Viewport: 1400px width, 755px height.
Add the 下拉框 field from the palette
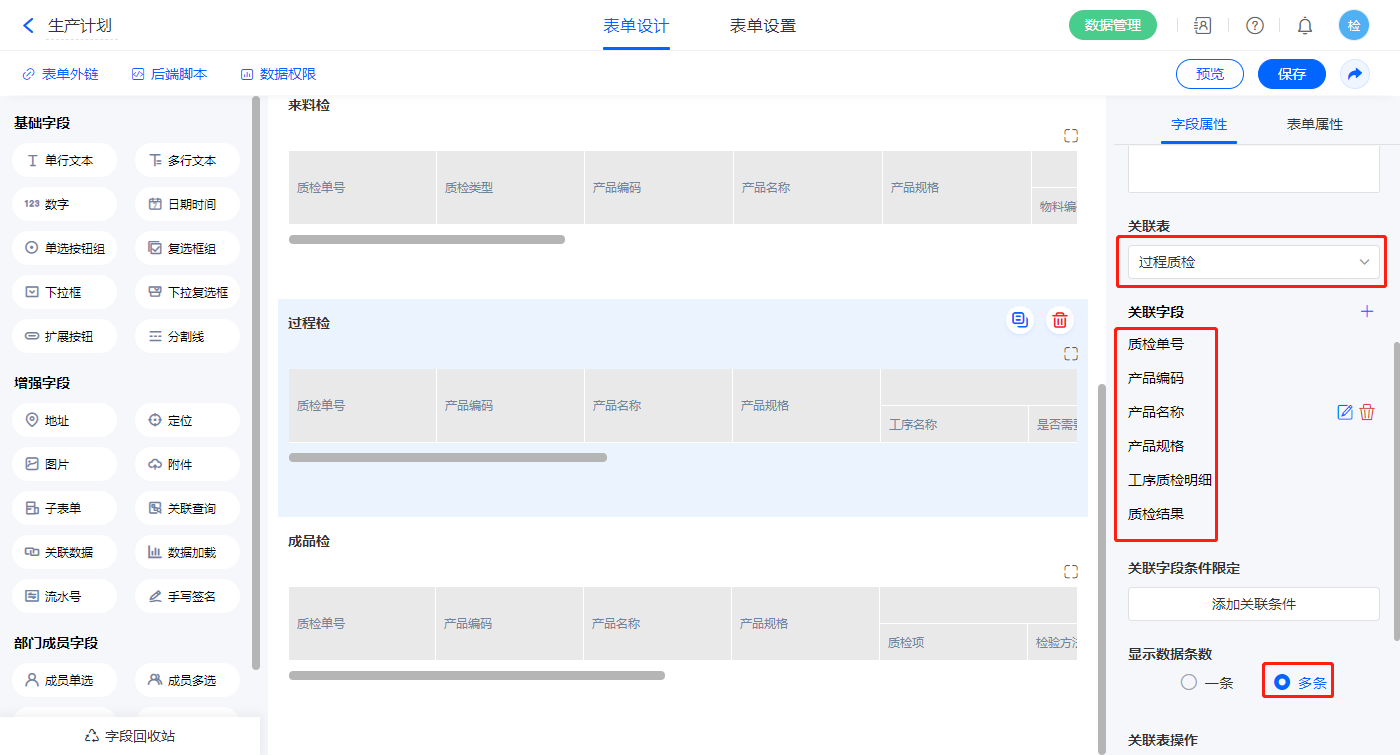click(x=64, y=293)
